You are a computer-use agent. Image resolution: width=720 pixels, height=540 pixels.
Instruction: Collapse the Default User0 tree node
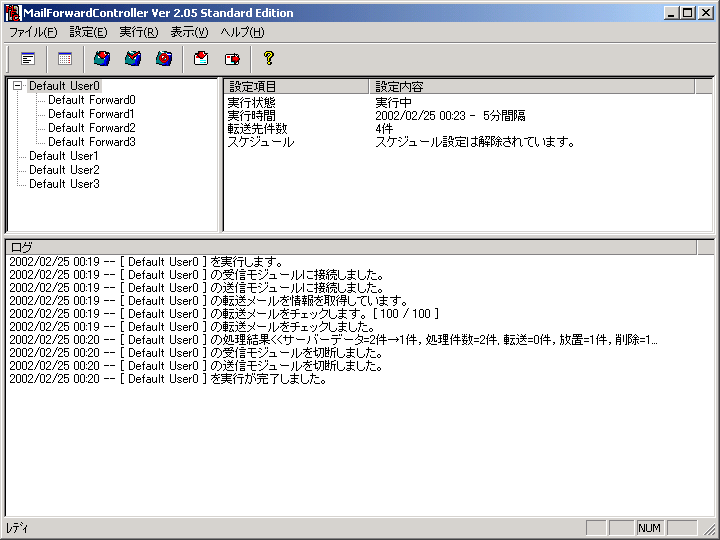click(17, 86)
